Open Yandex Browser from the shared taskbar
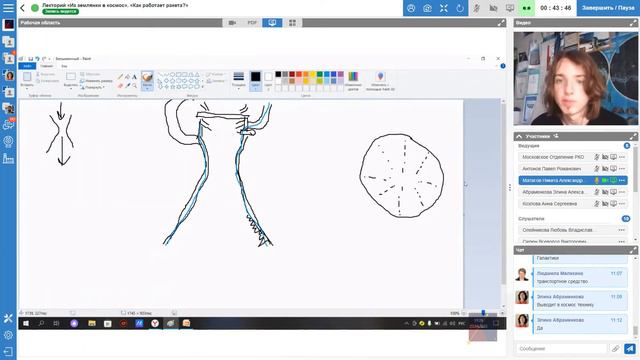 tap(155, 323)
